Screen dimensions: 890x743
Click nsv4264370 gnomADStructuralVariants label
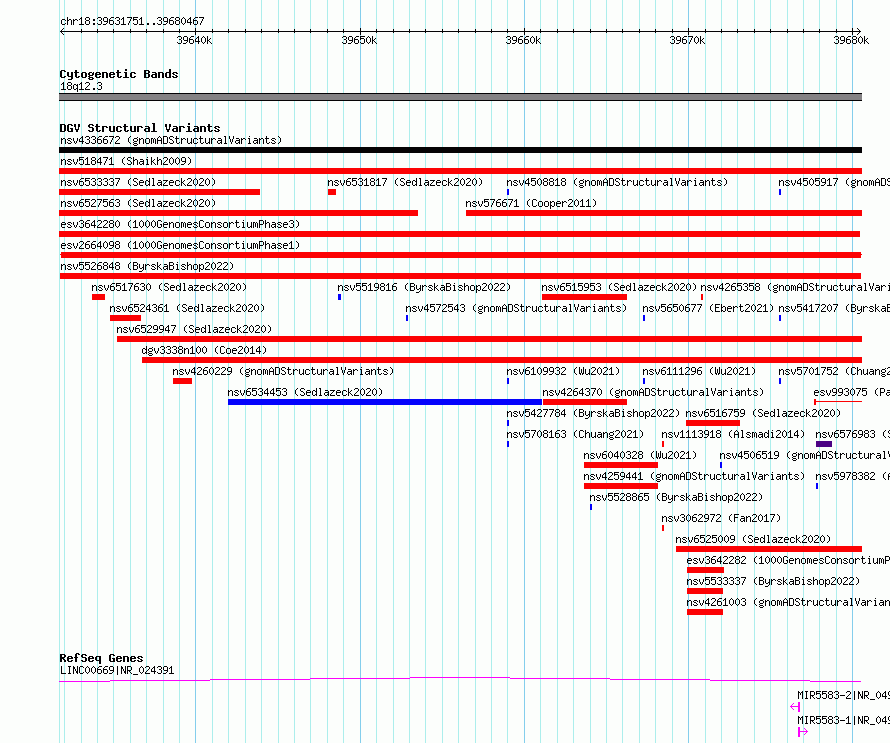[653, 392]
